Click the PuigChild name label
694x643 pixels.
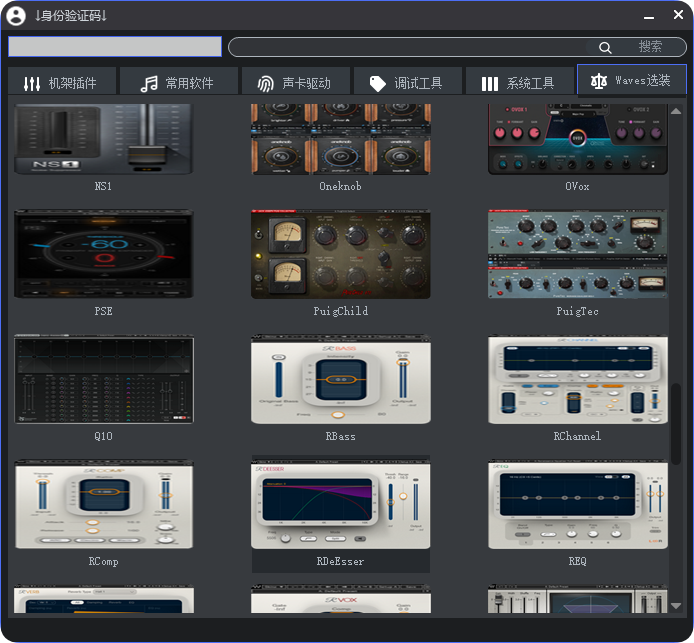(340, 311)
